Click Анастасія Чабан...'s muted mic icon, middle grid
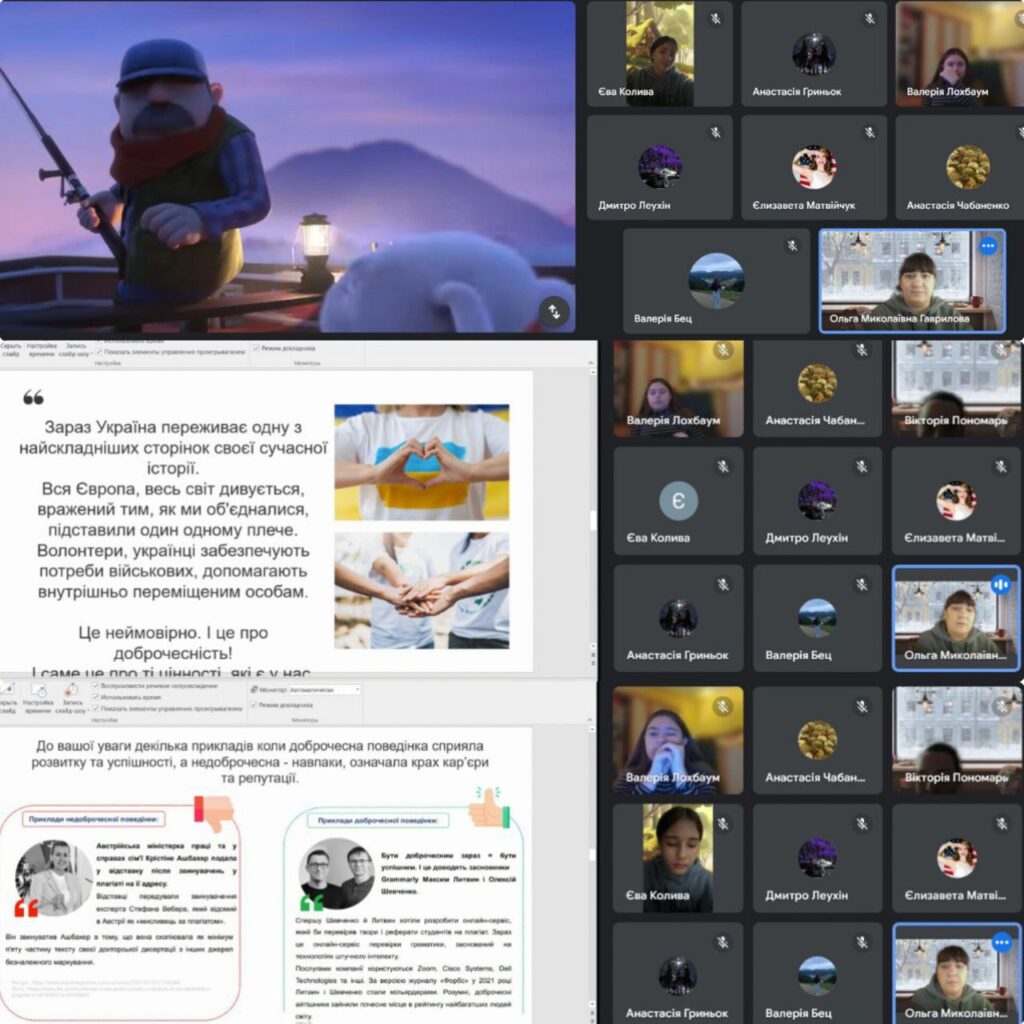This screenshot has height=1024, width=1024. (x=862, y=351)
